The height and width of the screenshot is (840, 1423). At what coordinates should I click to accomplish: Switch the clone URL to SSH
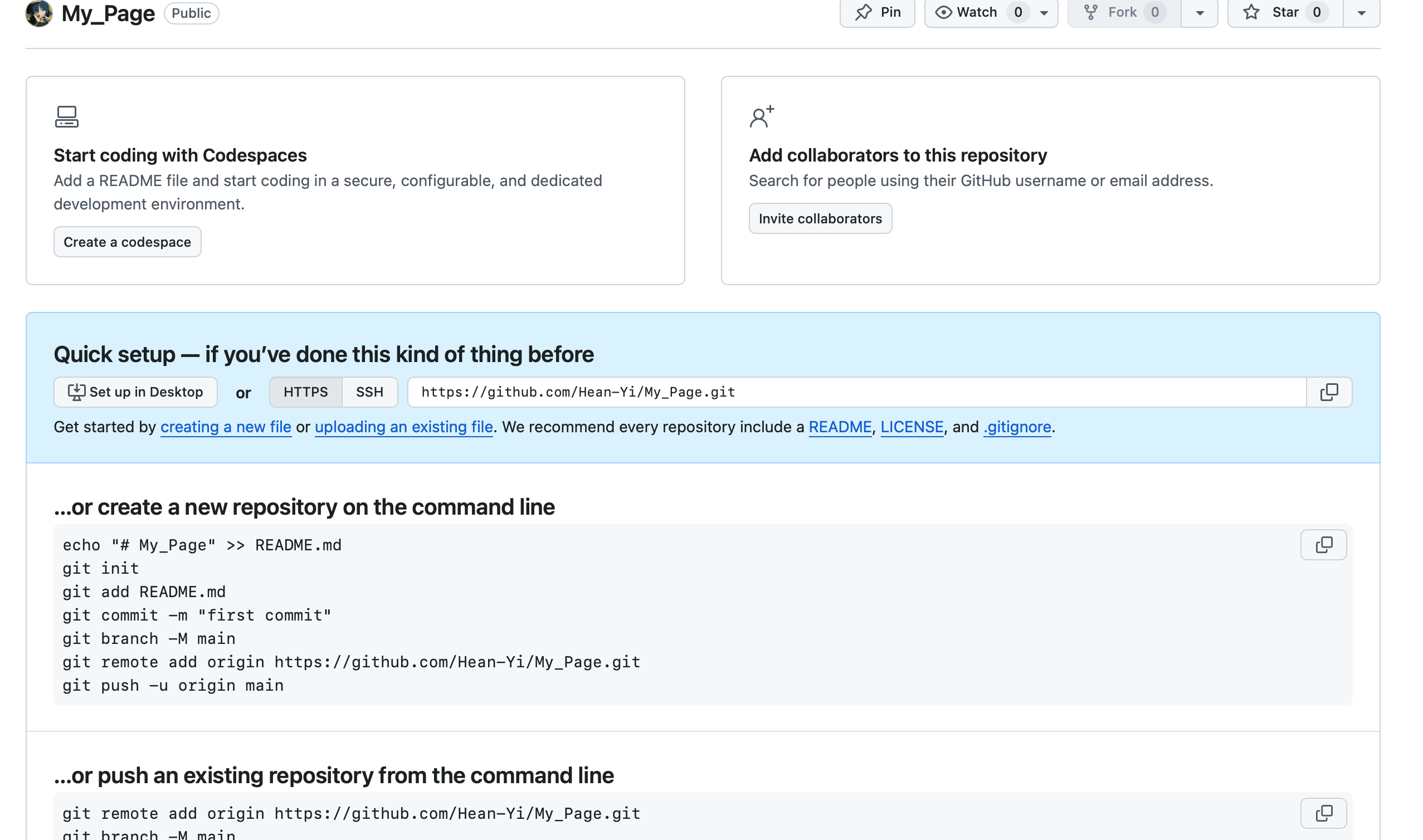(x=369, y=392)
